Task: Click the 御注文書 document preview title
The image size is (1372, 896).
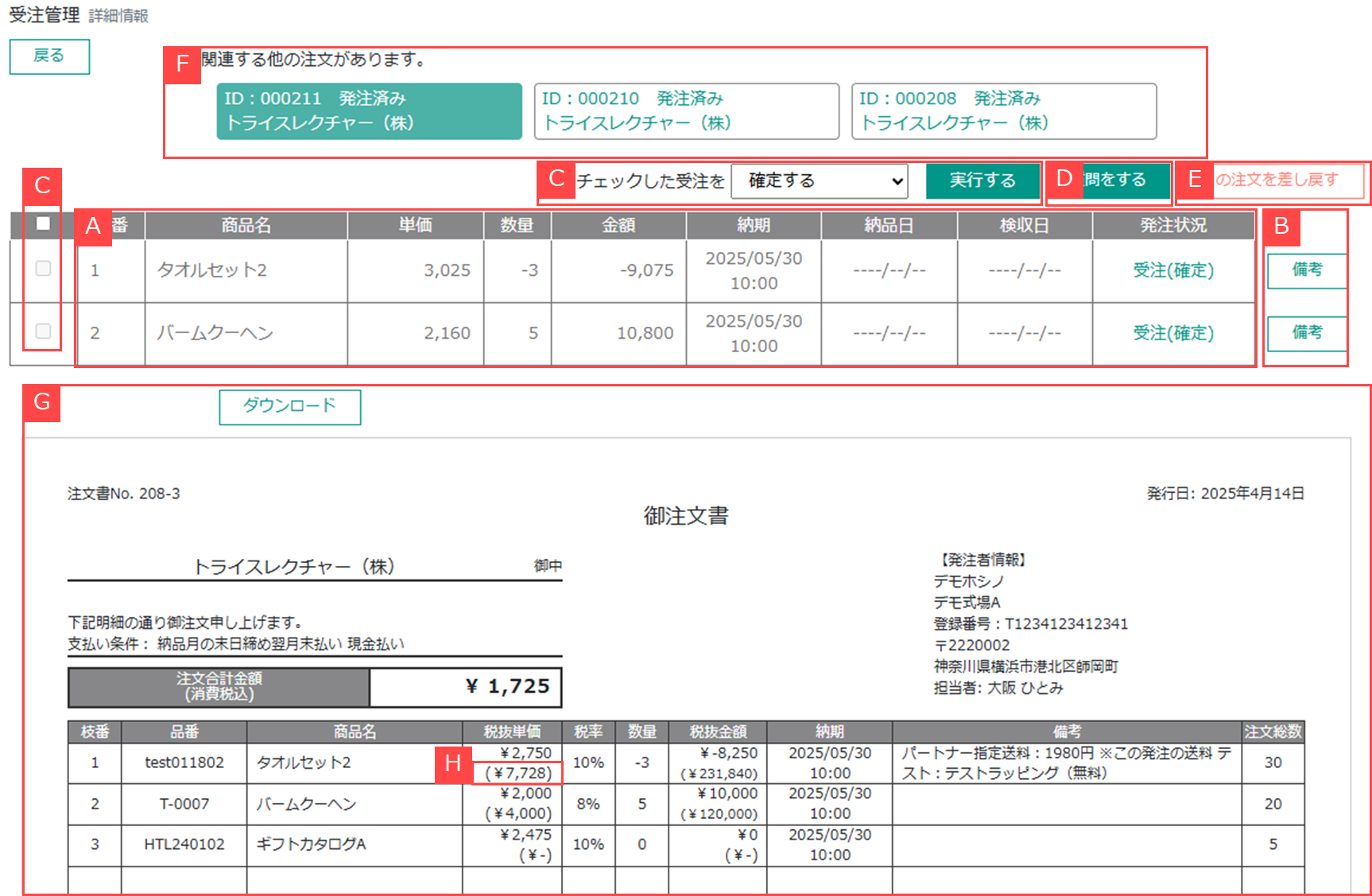Action: pyautogui.click(x=685, y=517)
